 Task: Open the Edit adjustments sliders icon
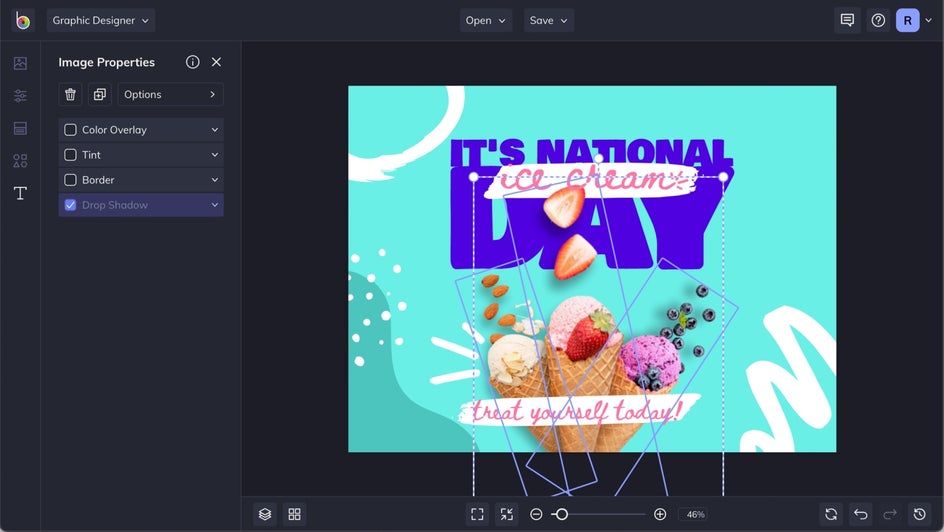[20, 96]
